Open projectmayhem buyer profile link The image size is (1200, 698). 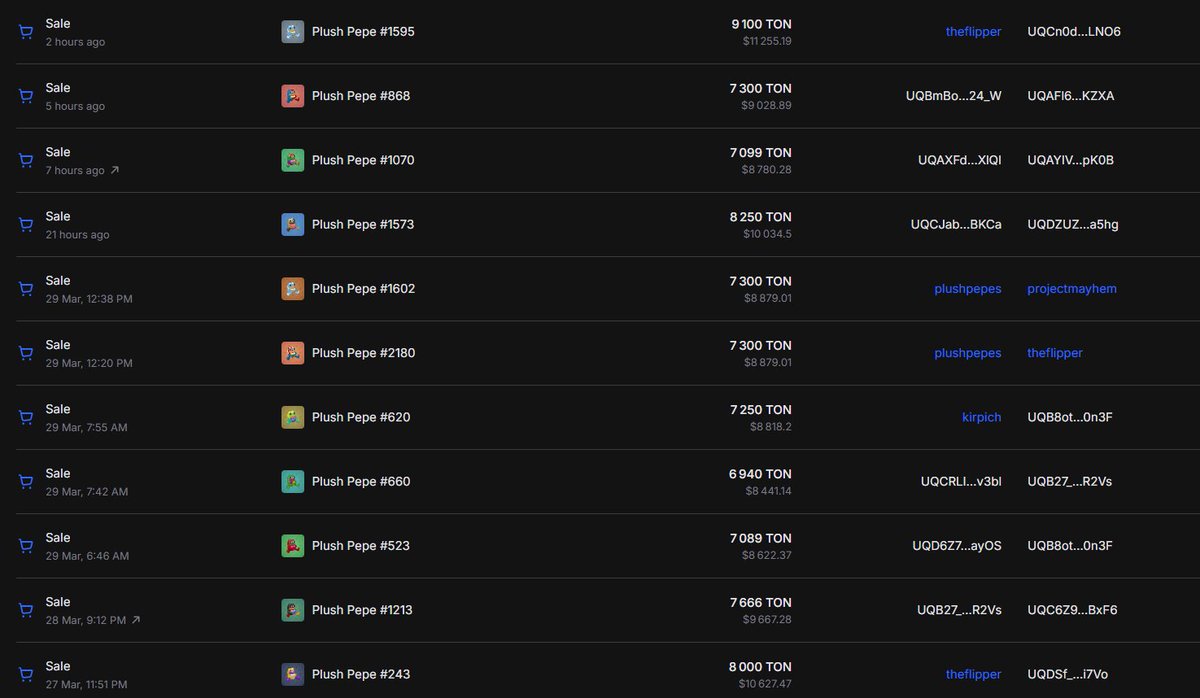(x=1072, y=289)
